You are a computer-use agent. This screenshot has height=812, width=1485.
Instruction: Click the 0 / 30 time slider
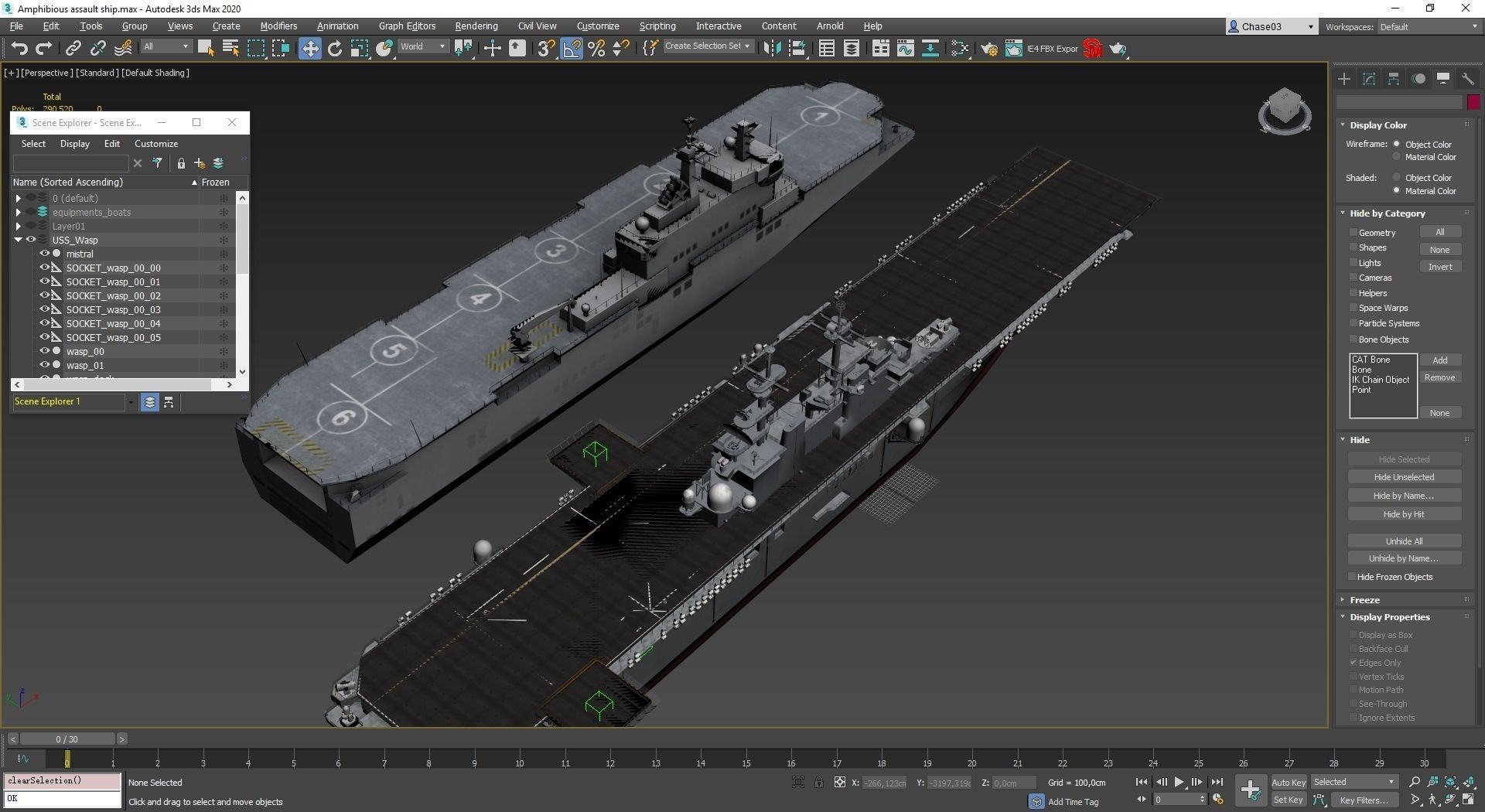67,739
